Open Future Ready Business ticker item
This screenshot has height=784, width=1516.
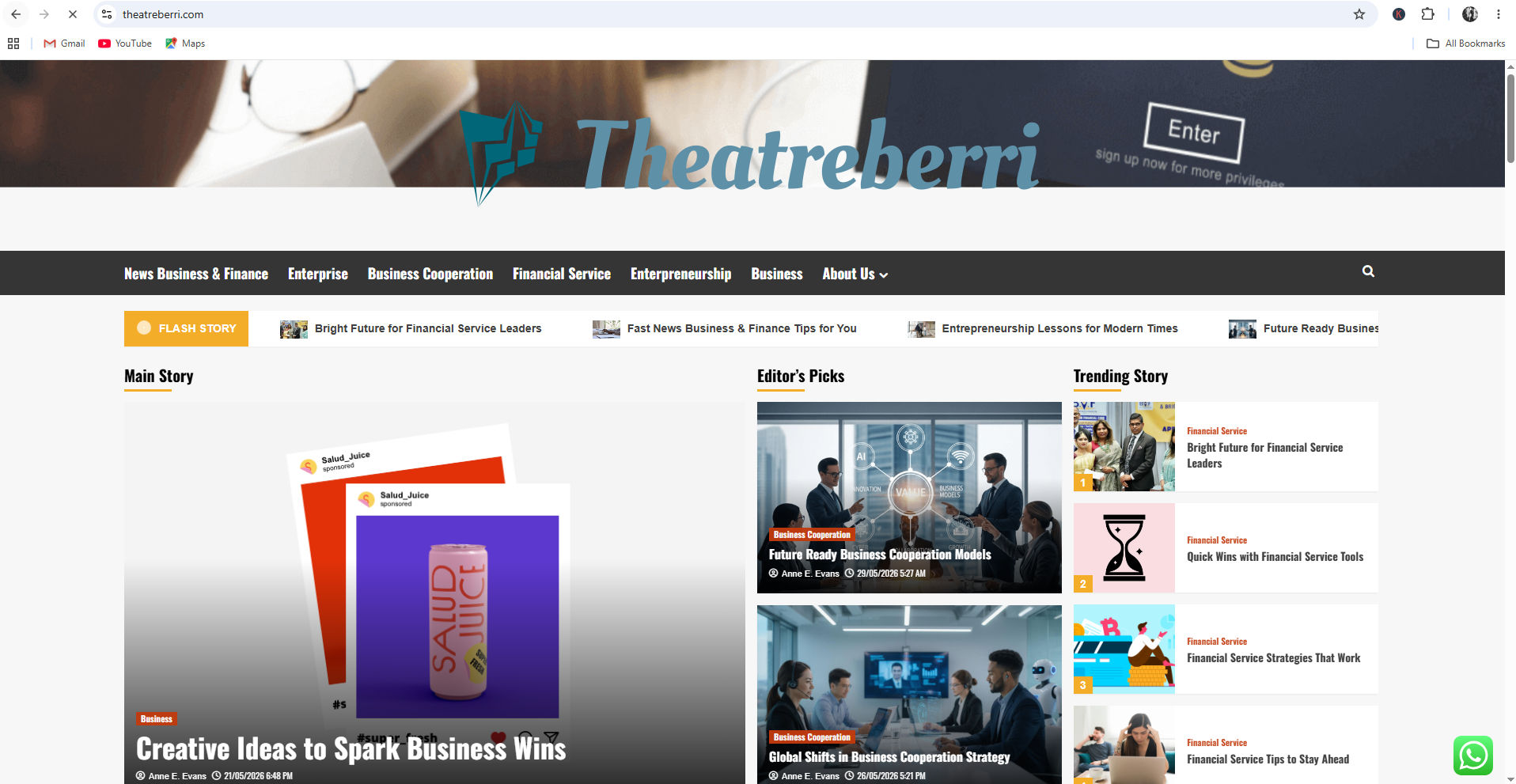1321,328
